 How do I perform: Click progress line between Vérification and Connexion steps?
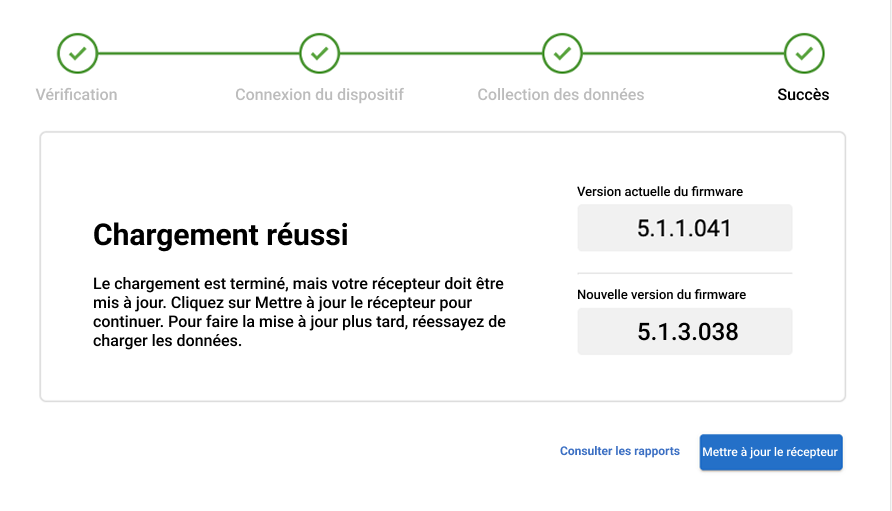point(198,53)
